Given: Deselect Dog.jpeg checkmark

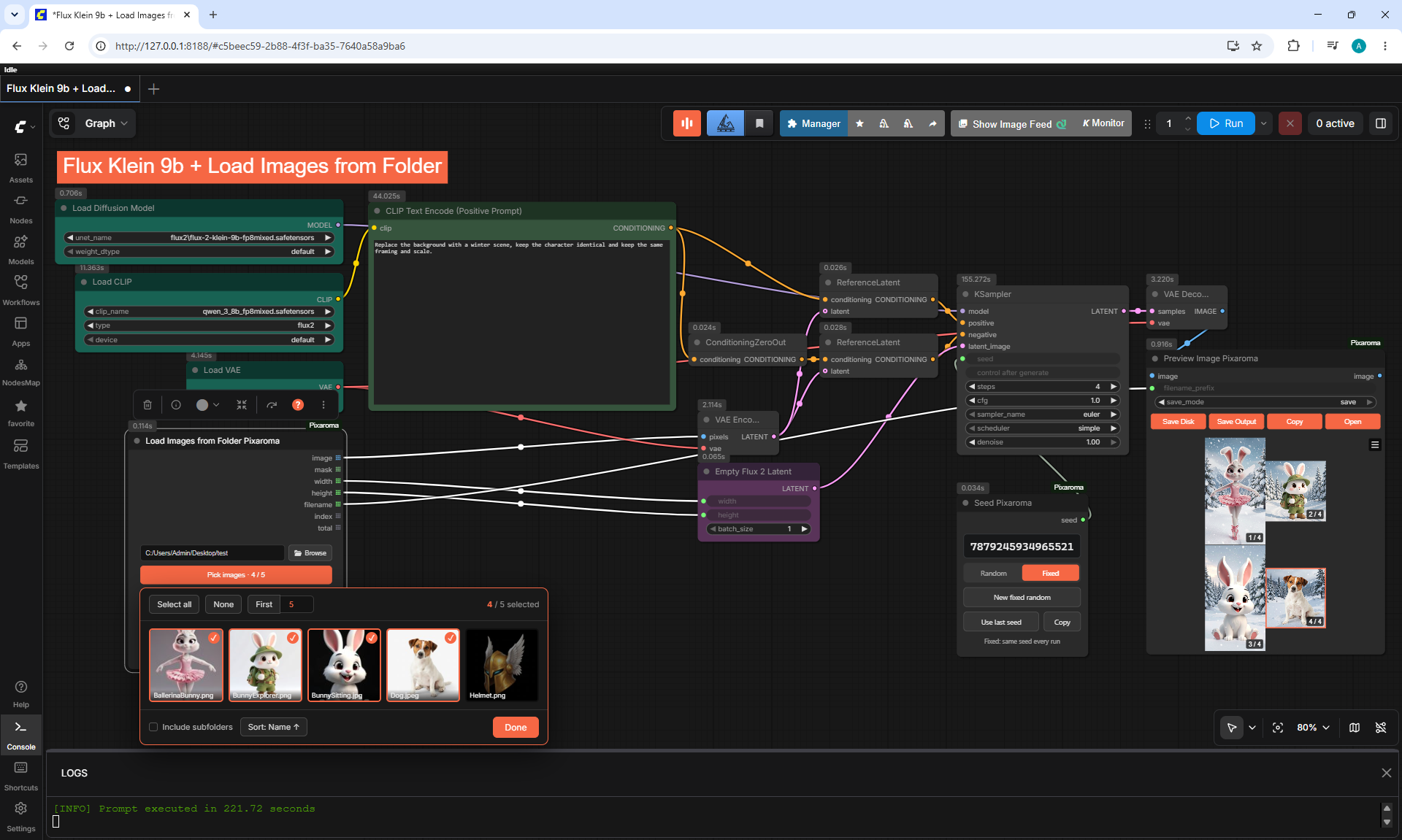Looking at the screenshot, I should tap(451, 638).
